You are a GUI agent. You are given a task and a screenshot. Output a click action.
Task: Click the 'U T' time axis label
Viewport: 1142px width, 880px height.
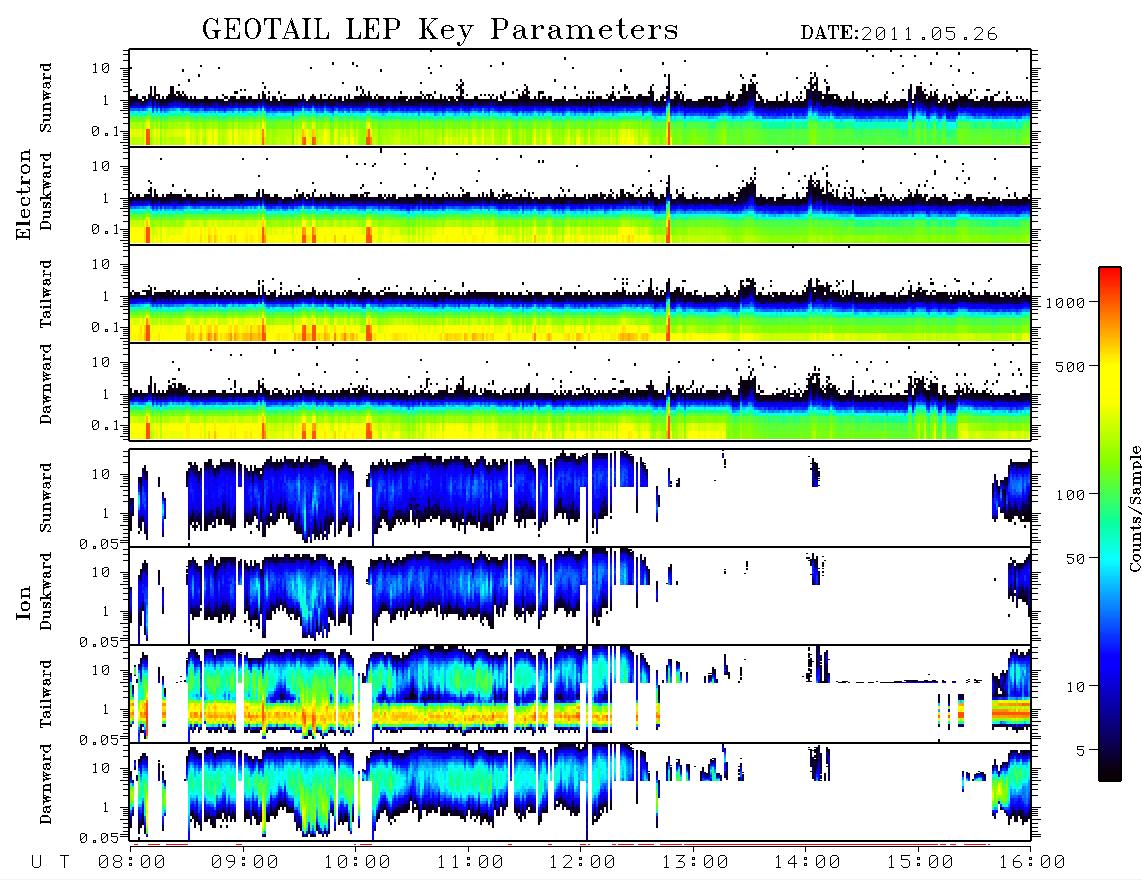50,862
